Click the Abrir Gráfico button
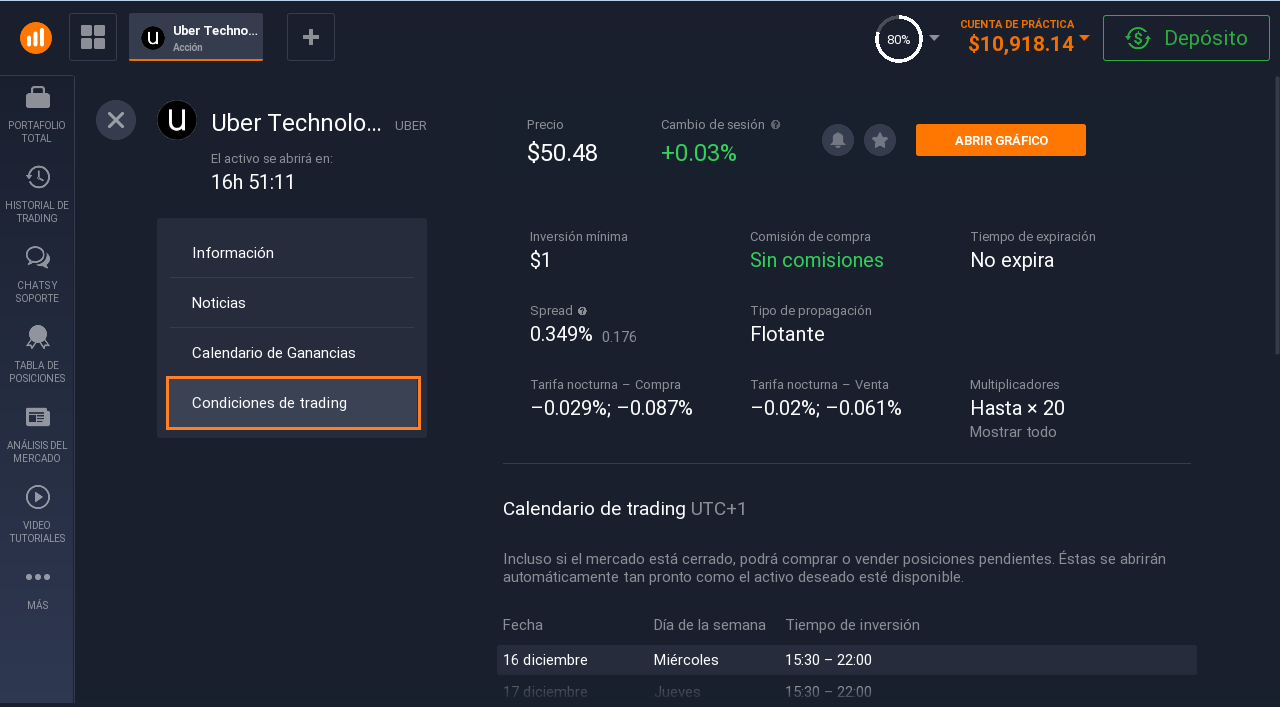This screenshot has height=707, width=1280. coord(1001,140)
